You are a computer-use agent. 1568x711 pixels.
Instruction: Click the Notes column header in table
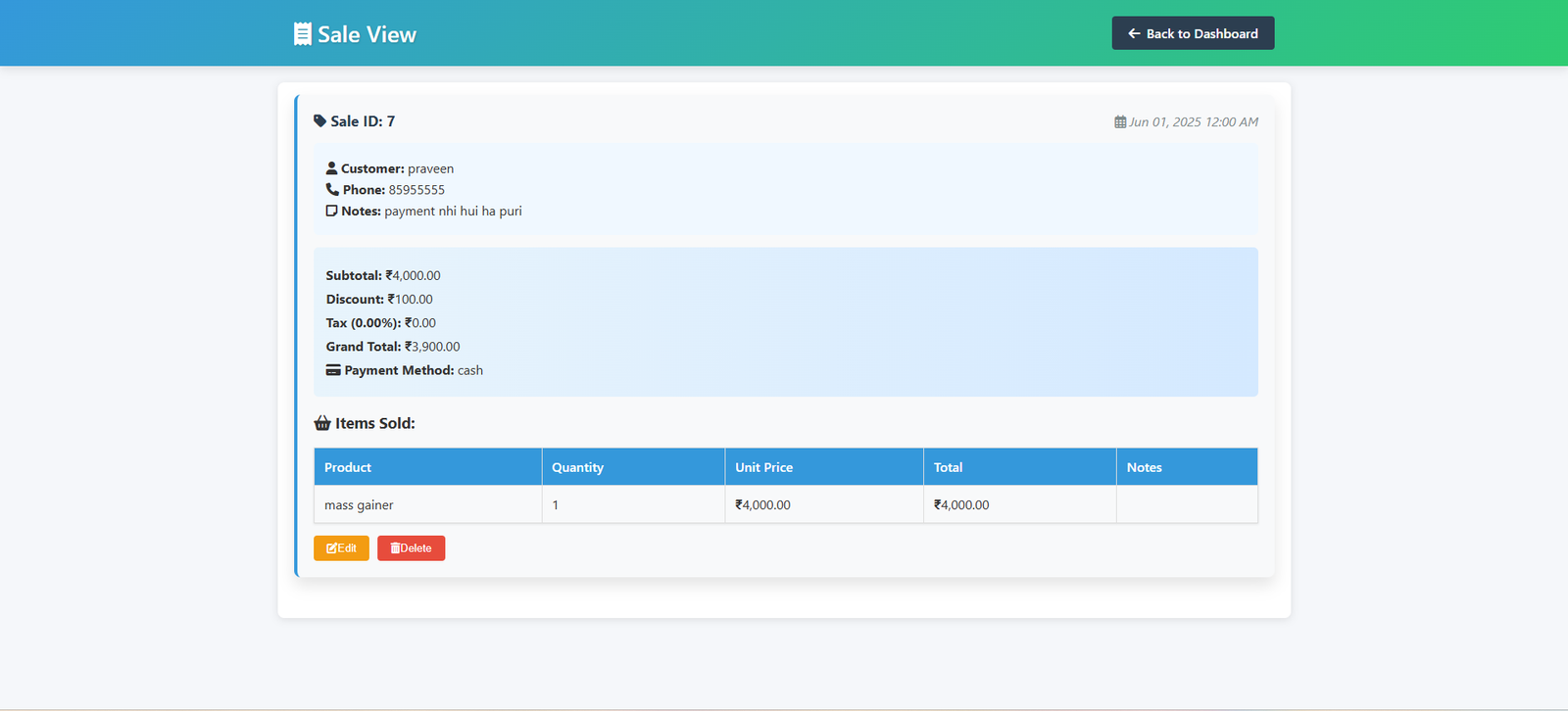click(x=1144, y=467)
